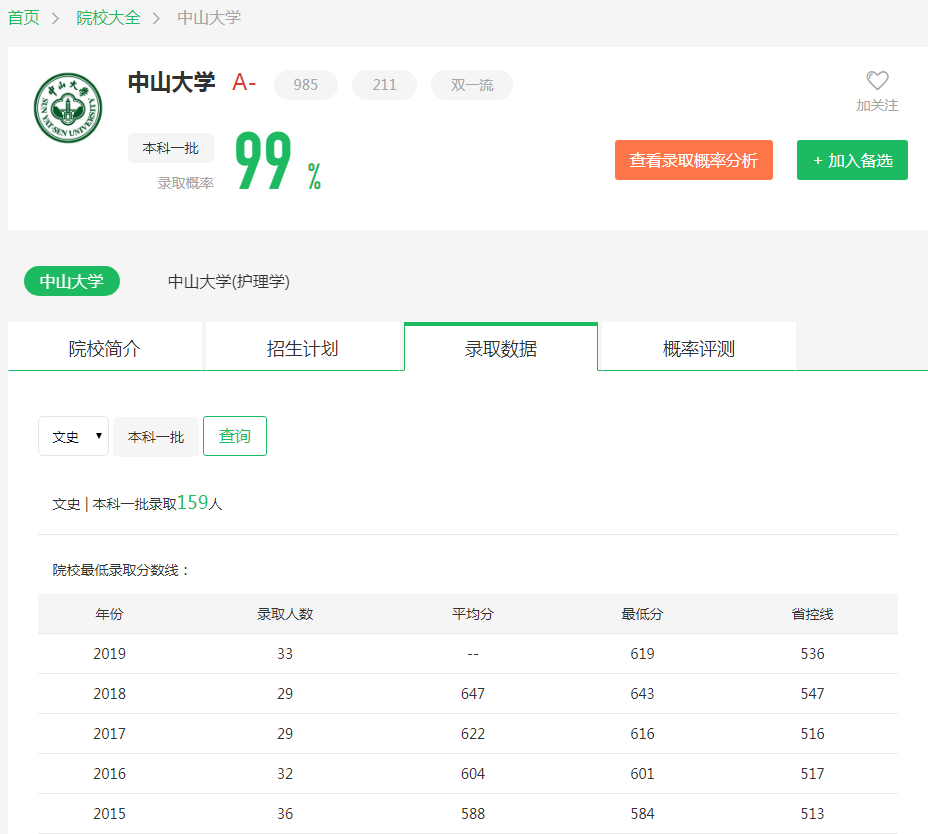Switch to the 概率评测 tab
Image resolution: width=928 pixels, height=834 pixels.
click(698, 348)
